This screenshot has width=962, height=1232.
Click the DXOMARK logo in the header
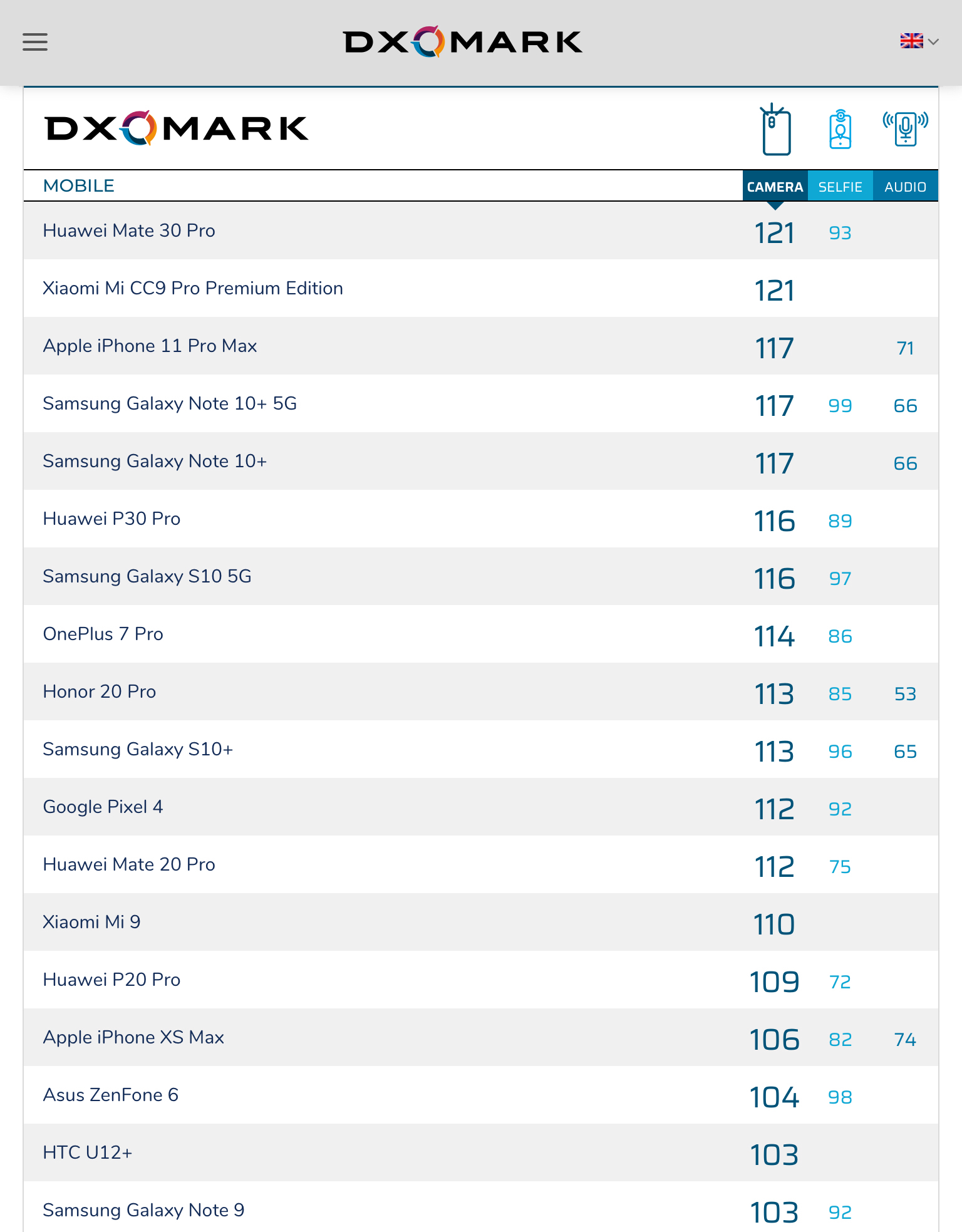463,42
